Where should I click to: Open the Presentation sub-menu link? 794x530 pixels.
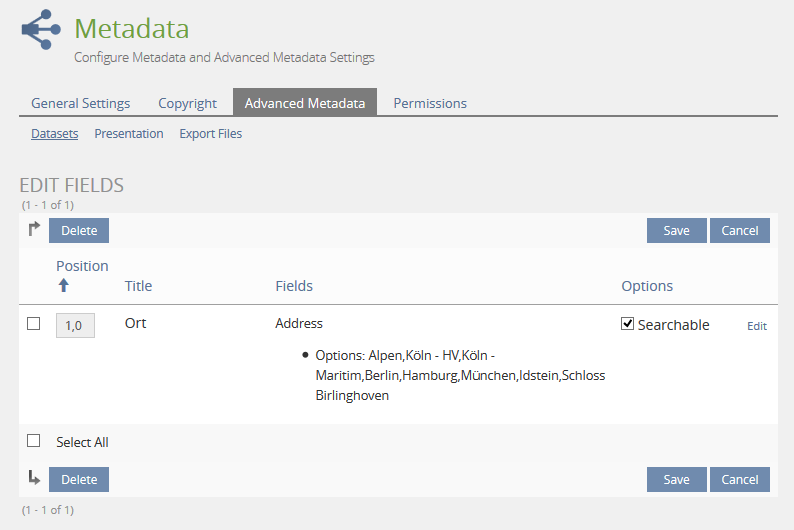pos(129,133)
